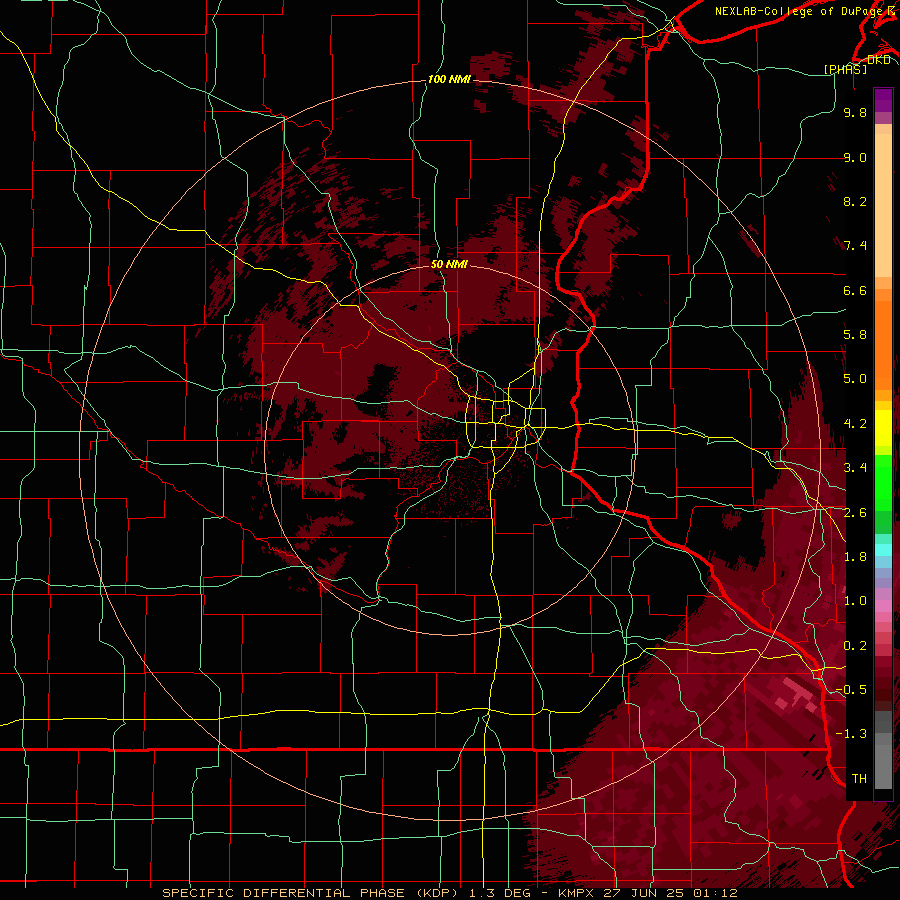Click the 8.2 scale value label

coord(855,201)
